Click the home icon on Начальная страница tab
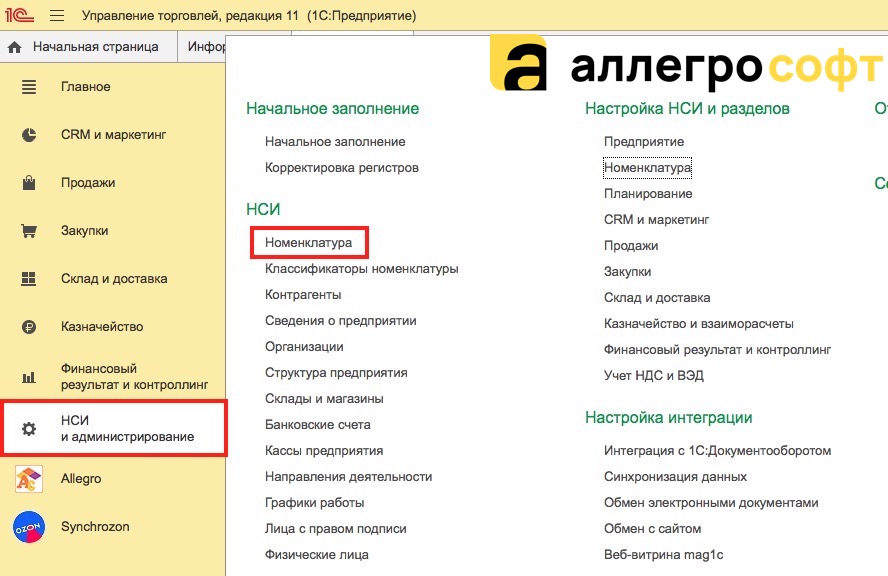This screenshot has height=576, width=888. coord(15,47)
